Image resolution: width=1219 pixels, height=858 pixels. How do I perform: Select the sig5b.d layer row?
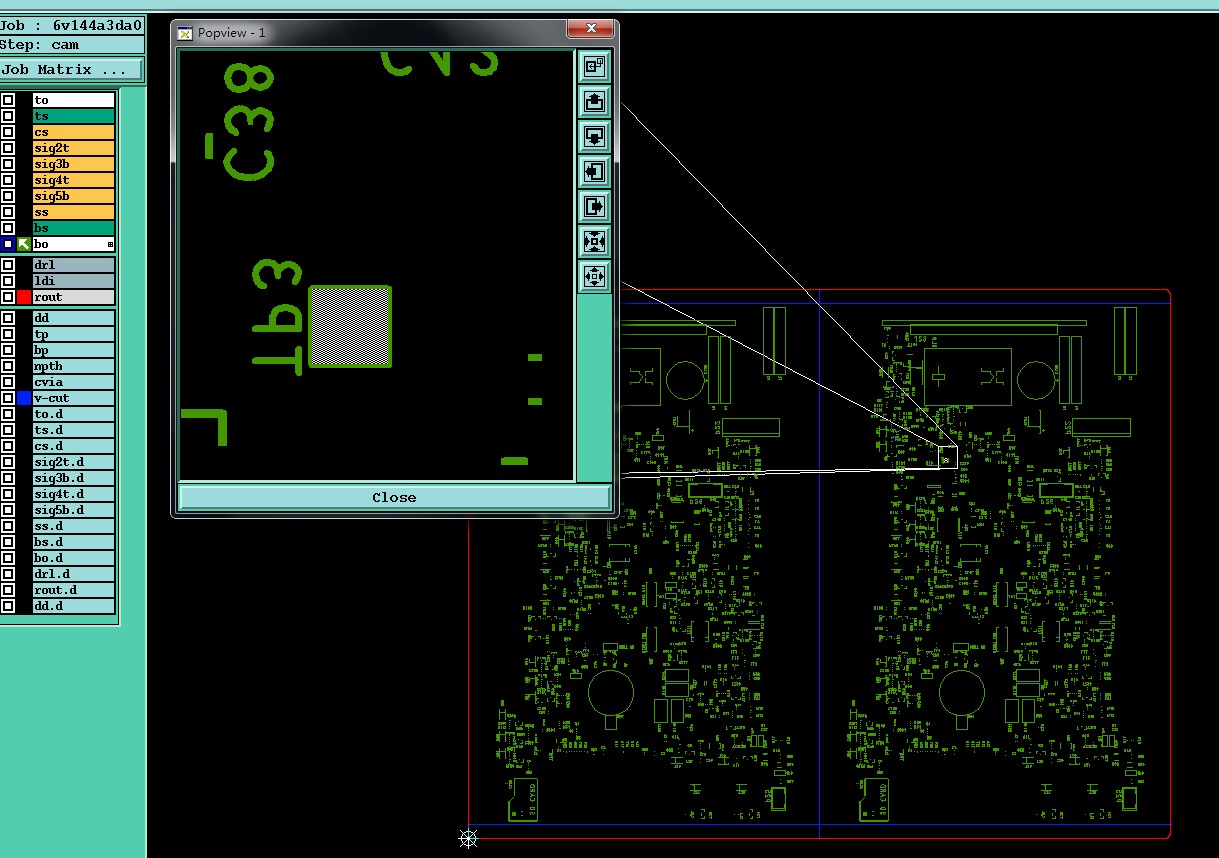point(73,510)
